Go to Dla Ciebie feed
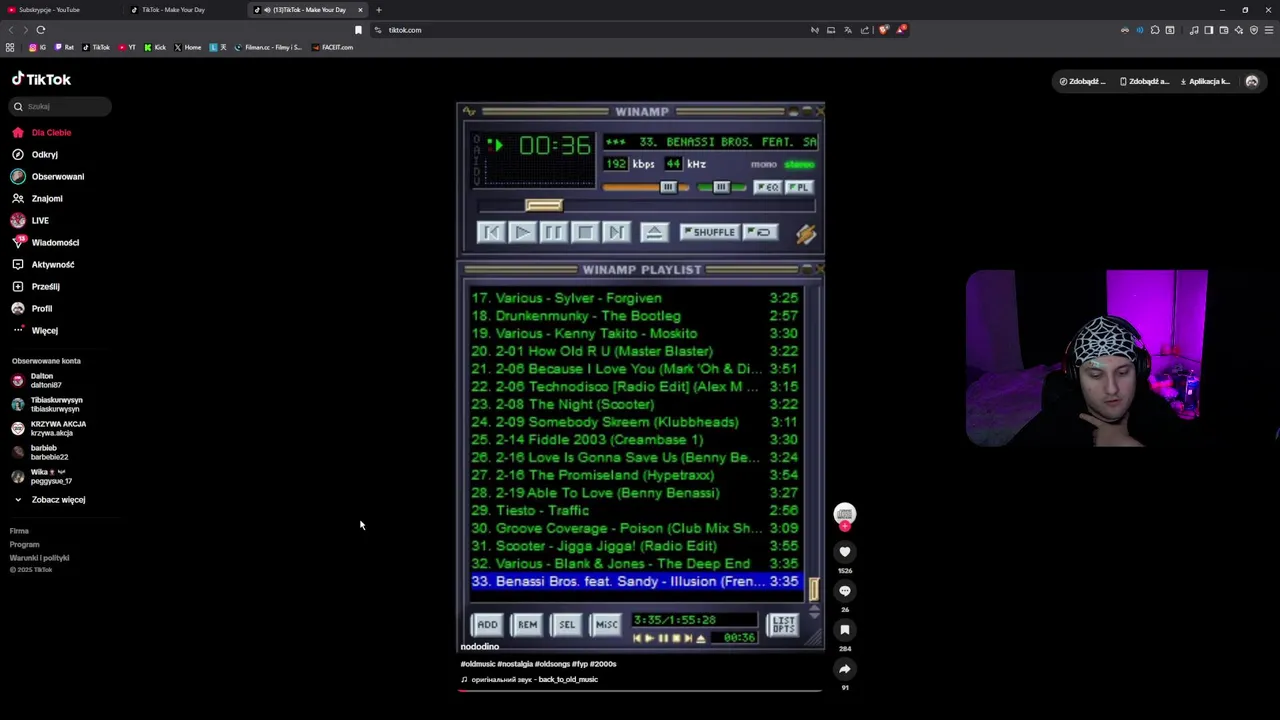The image size is (1280, 720). [41, 133]
